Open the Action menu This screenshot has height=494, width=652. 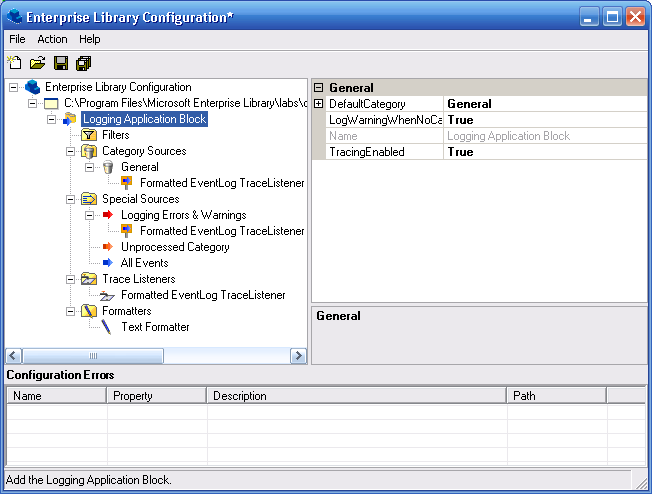[x=52, y=39]
